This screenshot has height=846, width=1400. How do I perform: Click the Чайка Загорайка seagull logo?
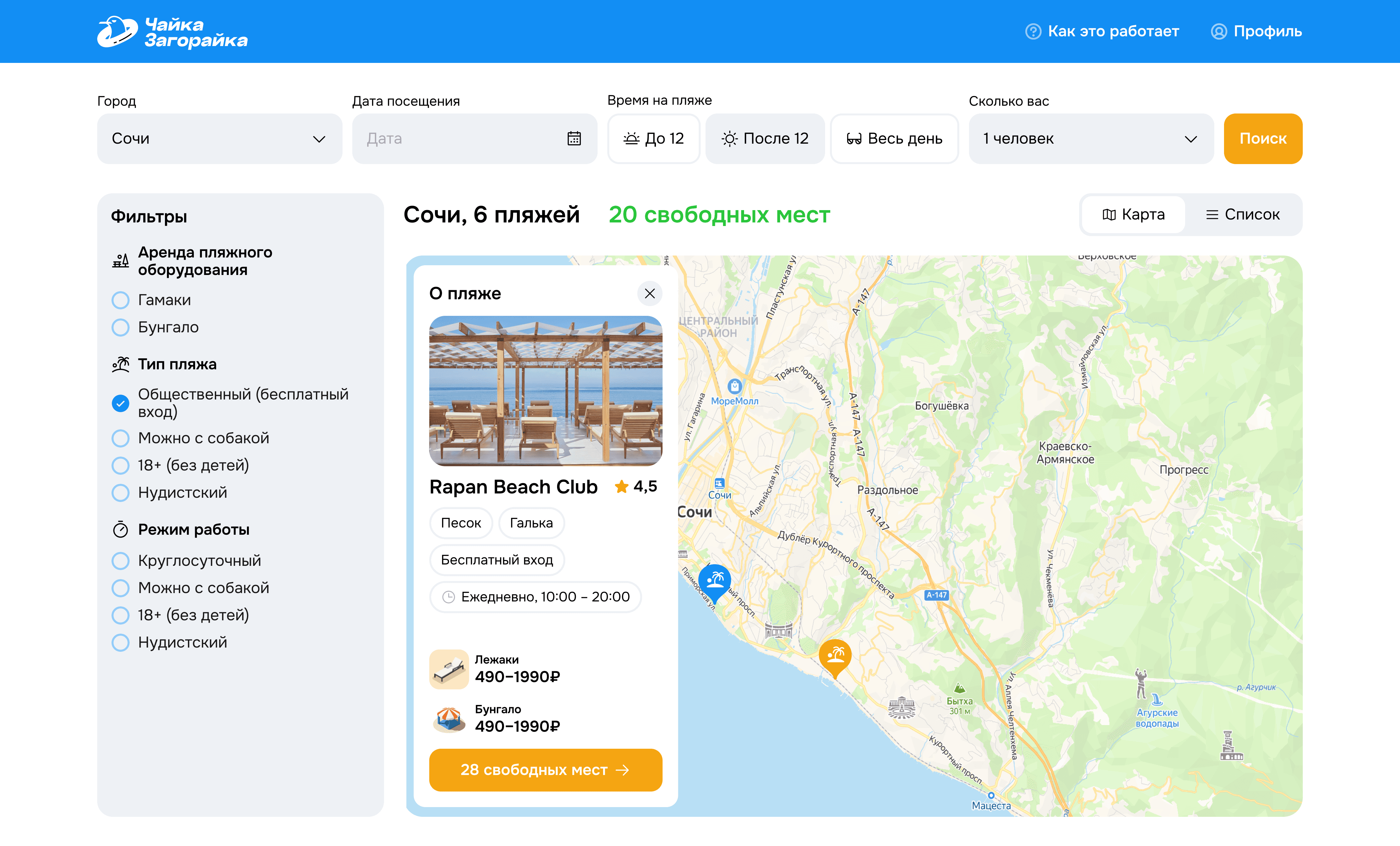pyautogui.click(x=117, y=31)
